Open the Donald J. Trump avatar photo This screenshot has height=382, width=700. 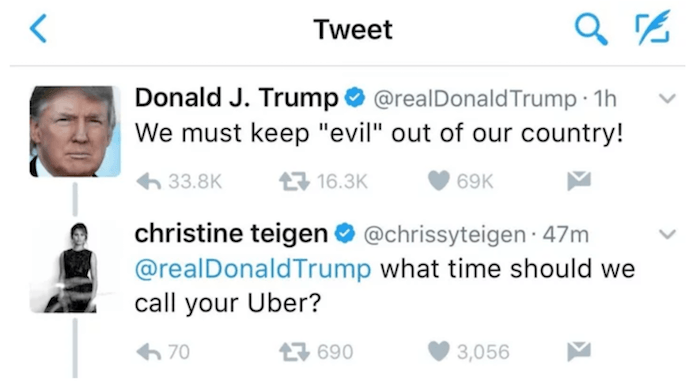[x=75, y=131]
